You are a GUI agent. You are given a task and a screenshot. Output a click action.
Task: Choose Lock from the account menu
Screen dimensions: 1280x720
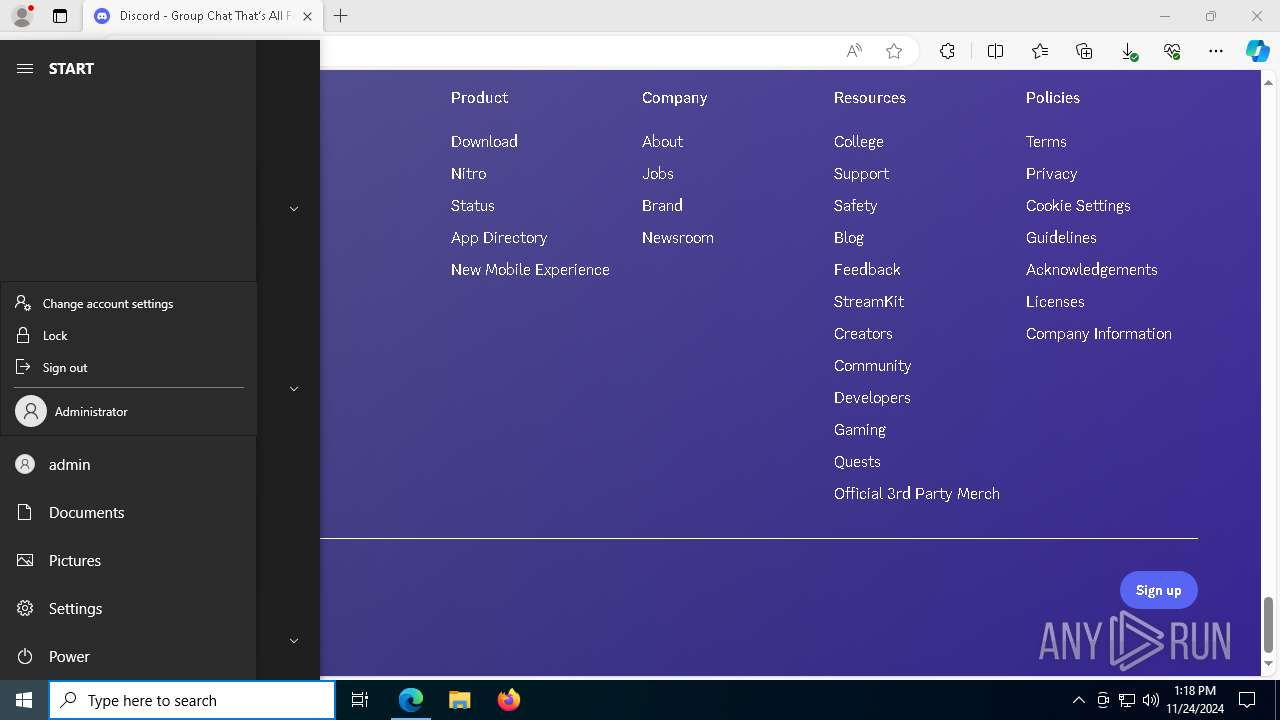[129, 335]
